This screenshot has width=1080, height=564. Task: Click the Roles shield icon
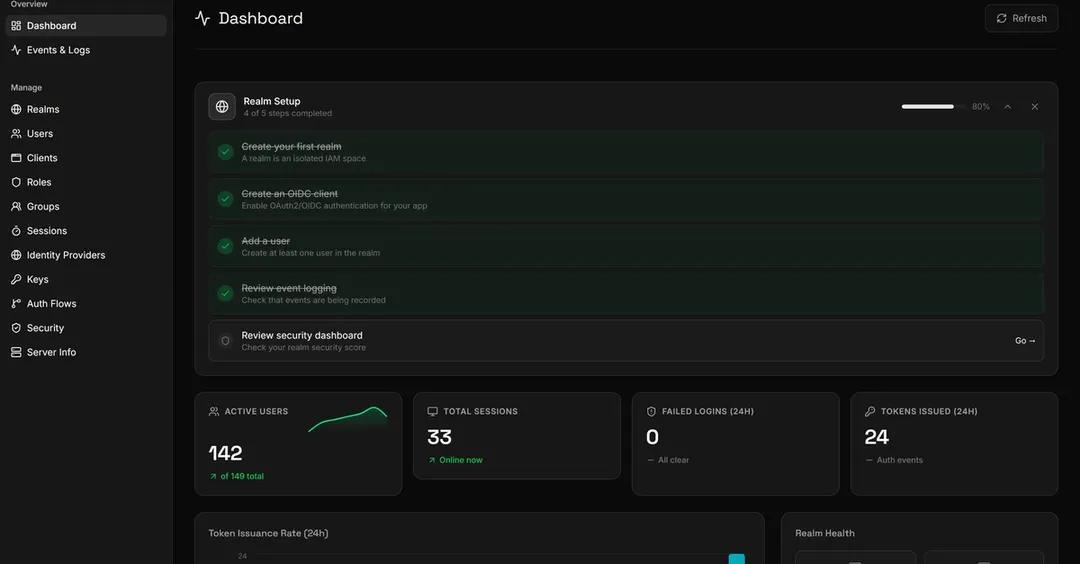point(16,182)
